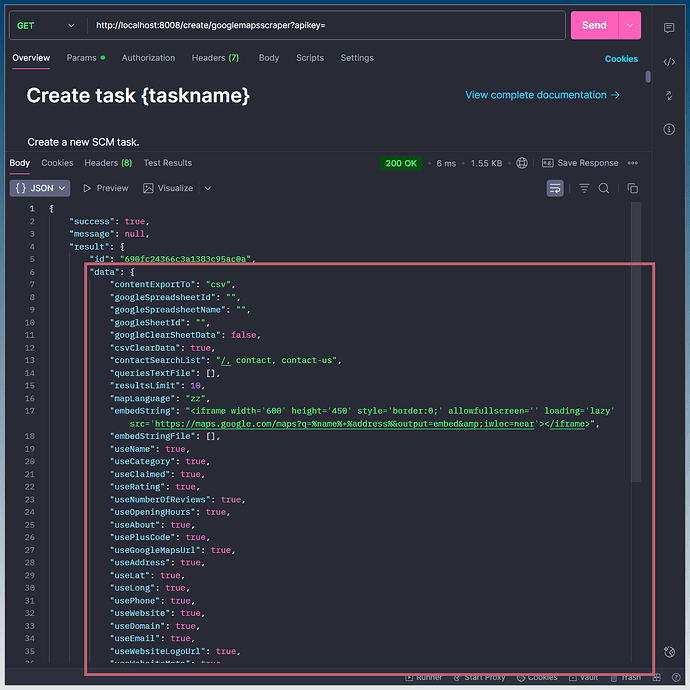
Task: Switch to the Authorization tab
Action: coord(148,58)
